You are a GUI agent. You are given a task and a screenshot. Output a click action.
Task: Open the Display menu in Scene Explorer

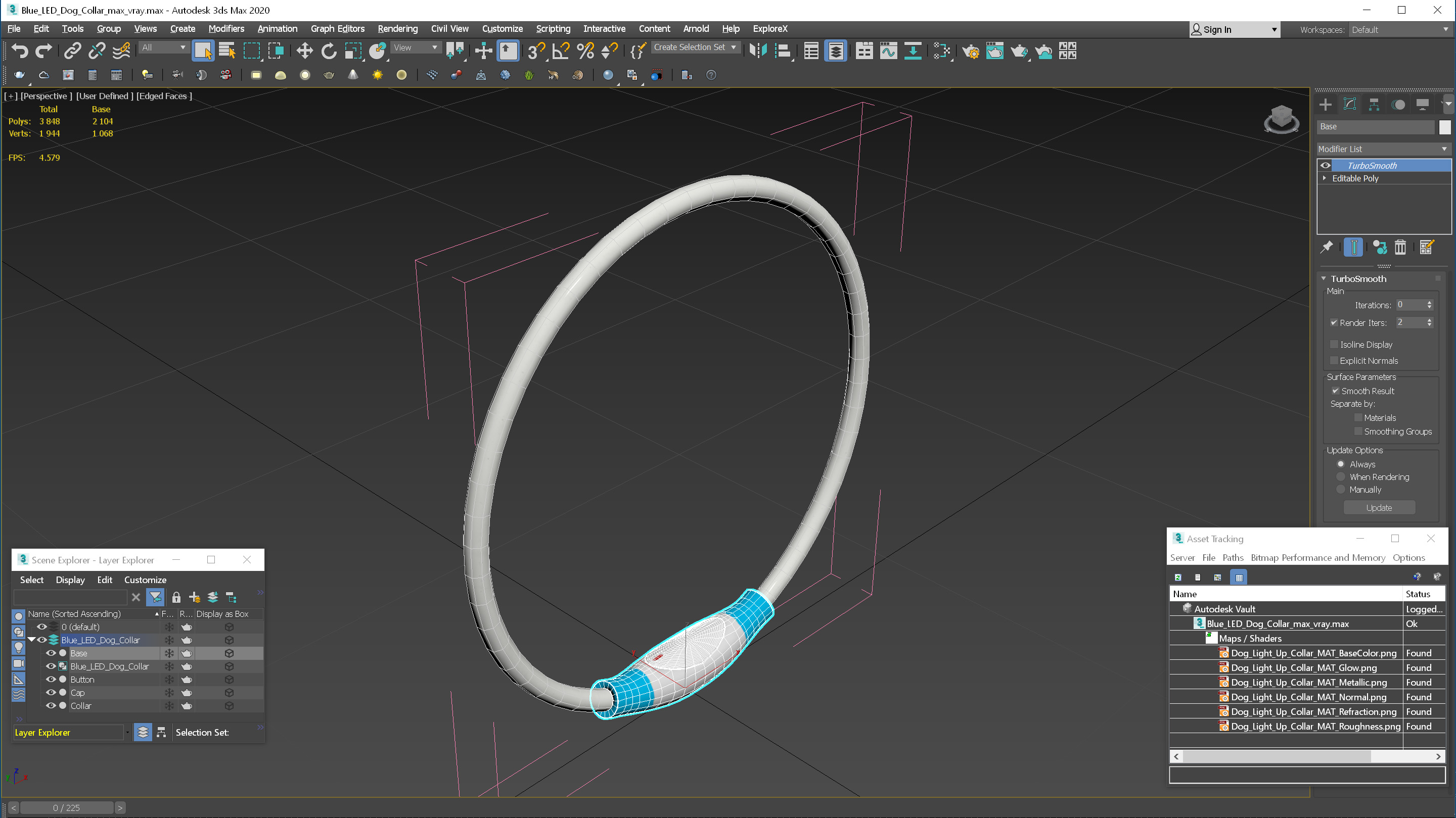point(70,580)
